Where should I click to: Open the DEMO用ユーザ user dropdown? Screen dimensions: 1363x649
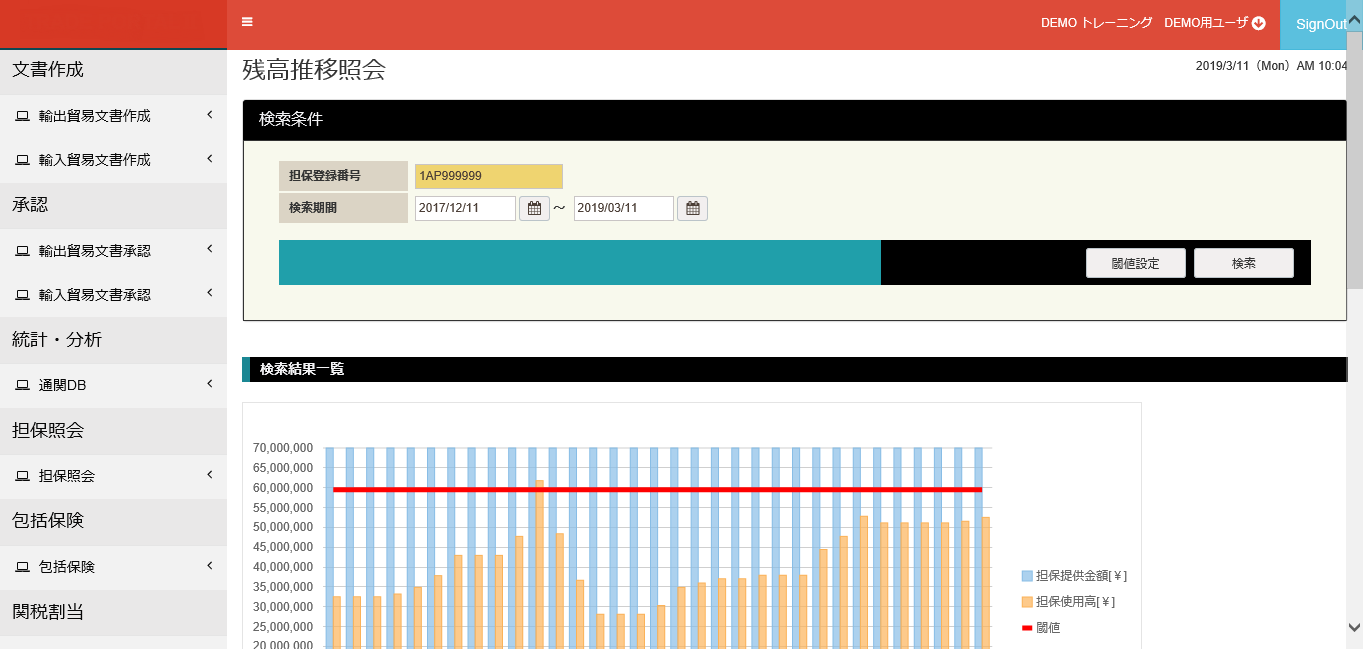tap(1214, 23)
